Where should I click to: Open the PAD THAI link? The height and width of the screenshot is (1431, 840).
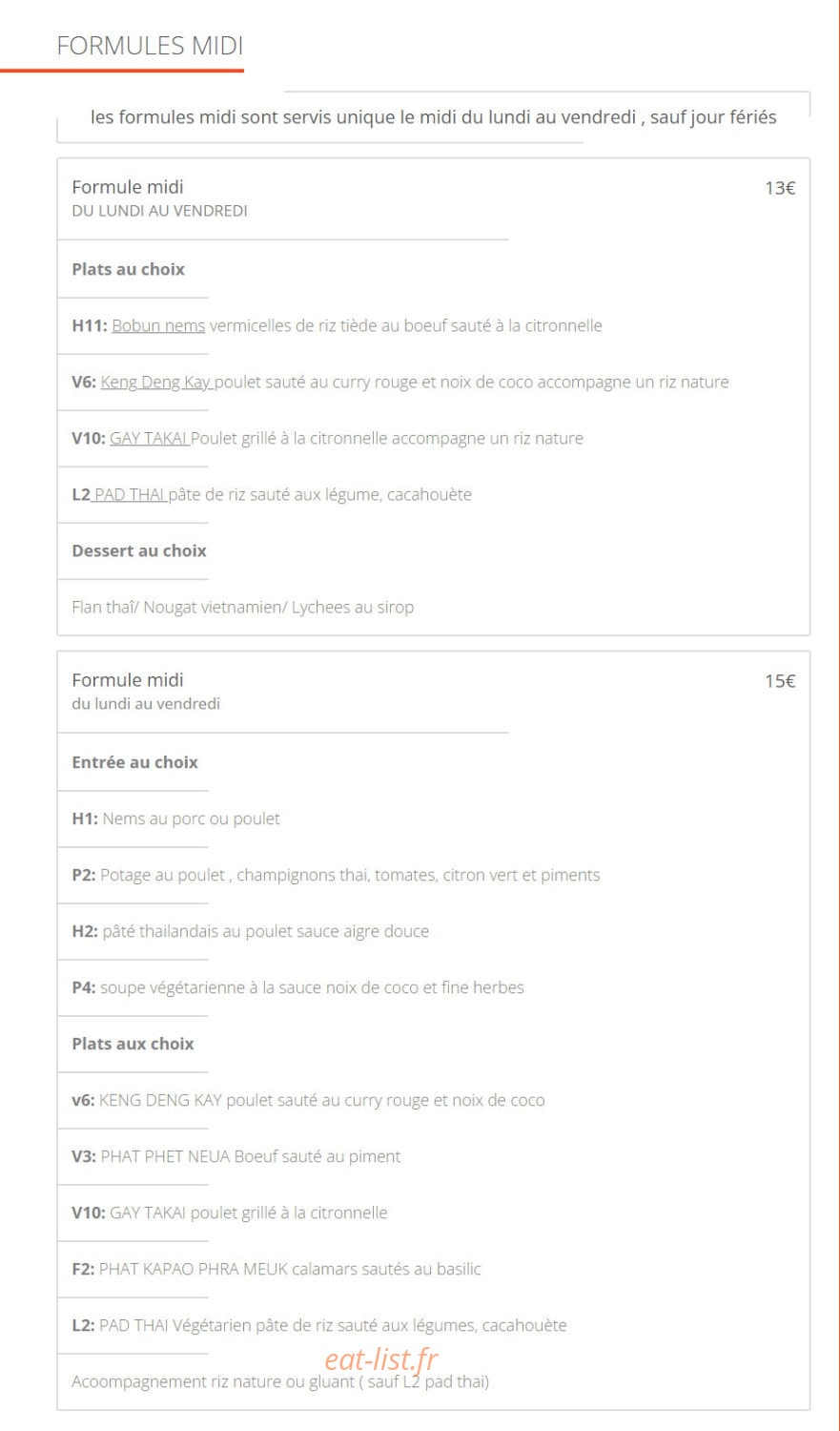tap(128, 494)
